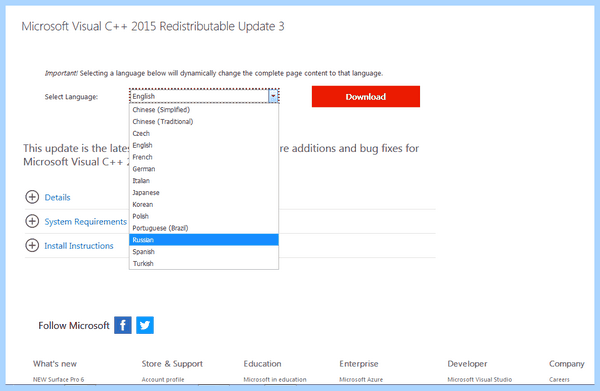Click the What's new footer heading
This screenshot has width=600, height=391.
coord(55,364)
